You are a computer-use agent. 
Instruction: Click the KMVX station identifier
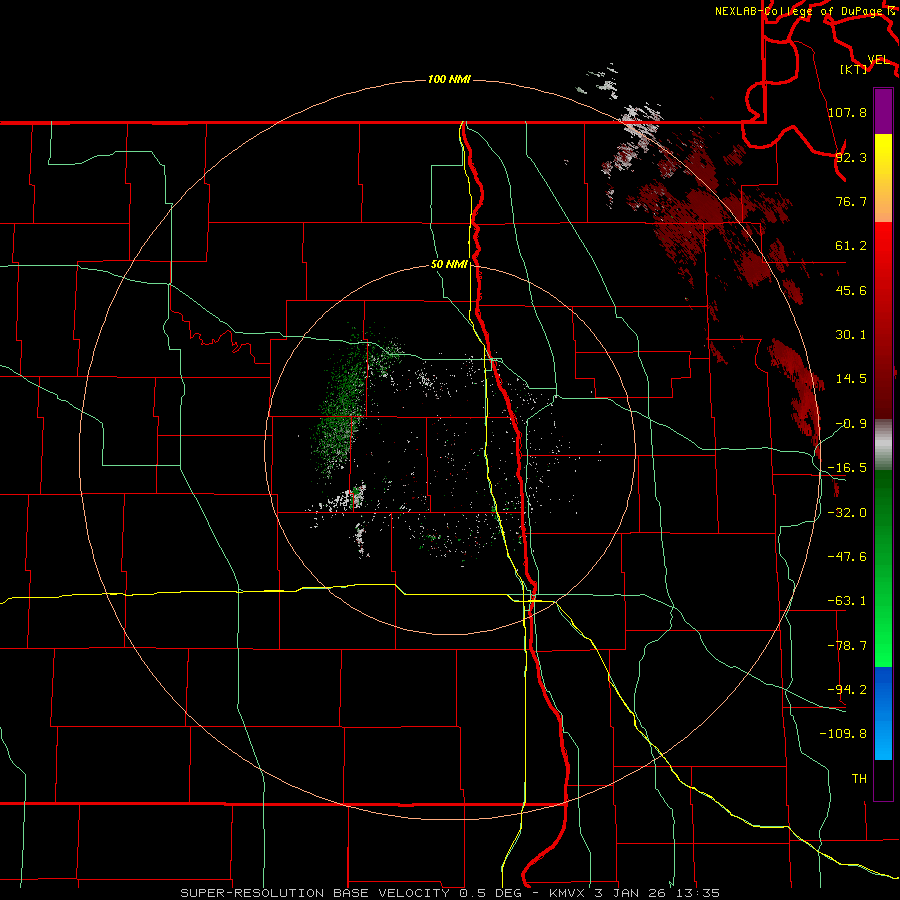pos(568,893)
